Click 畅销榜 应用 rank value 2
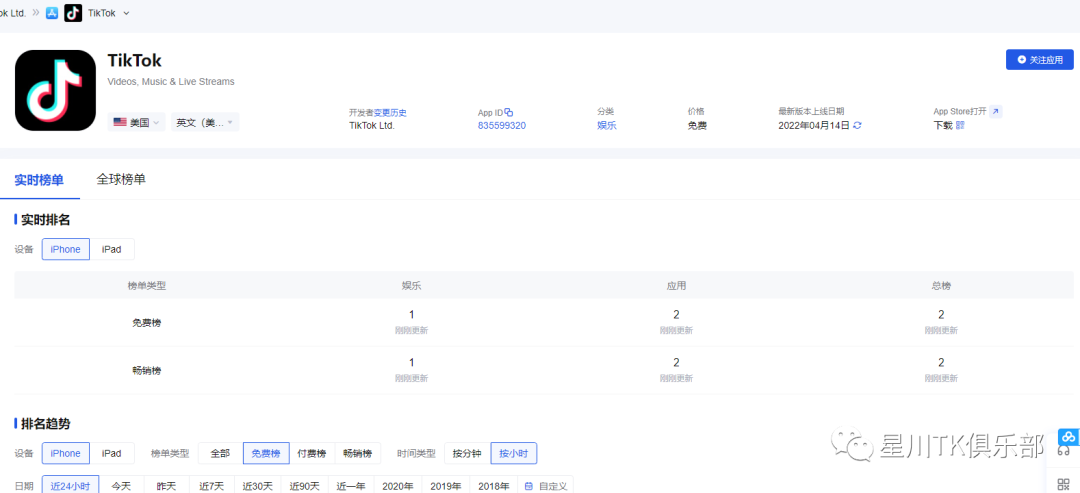This screenshot has width=1080, height=493. (676, 362)
